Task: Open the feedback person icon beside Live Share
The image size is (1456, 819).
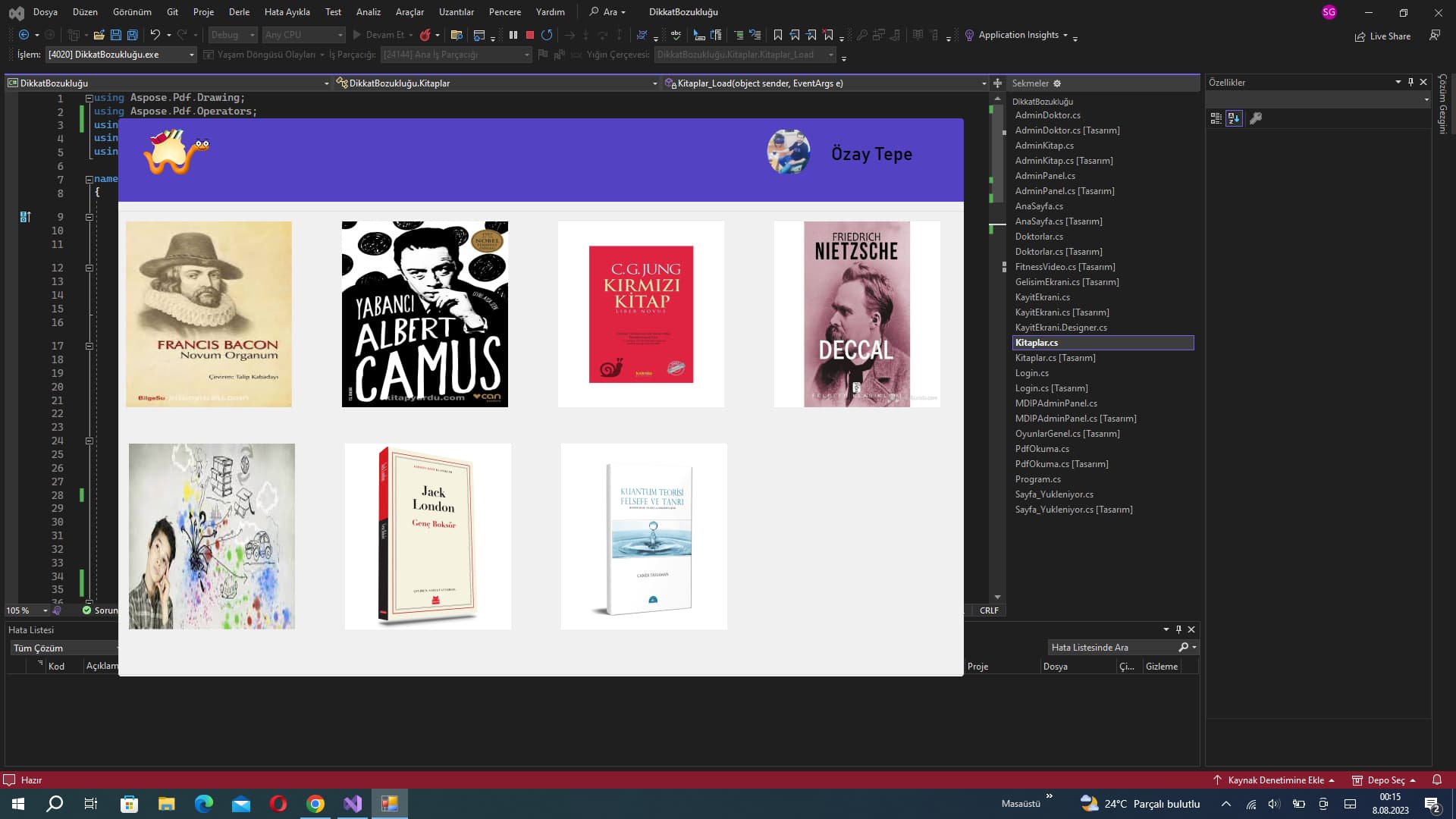Action: pos(1434,36)
